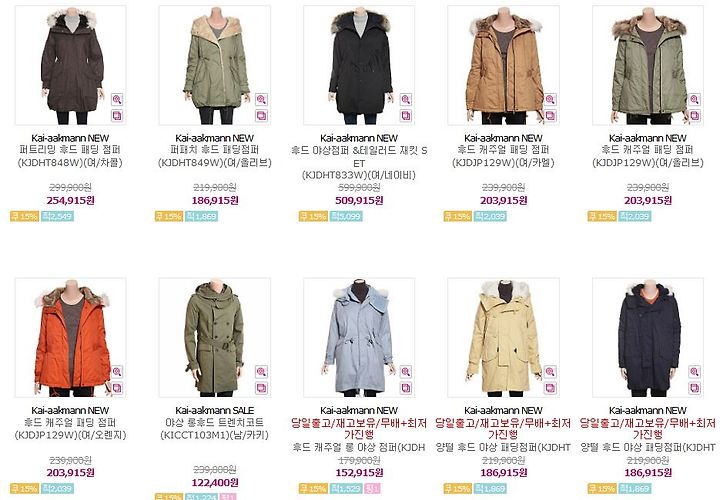Open the khaki trench coat product image
The height and width of the screenshot is (500, 720).
(215, 337)
